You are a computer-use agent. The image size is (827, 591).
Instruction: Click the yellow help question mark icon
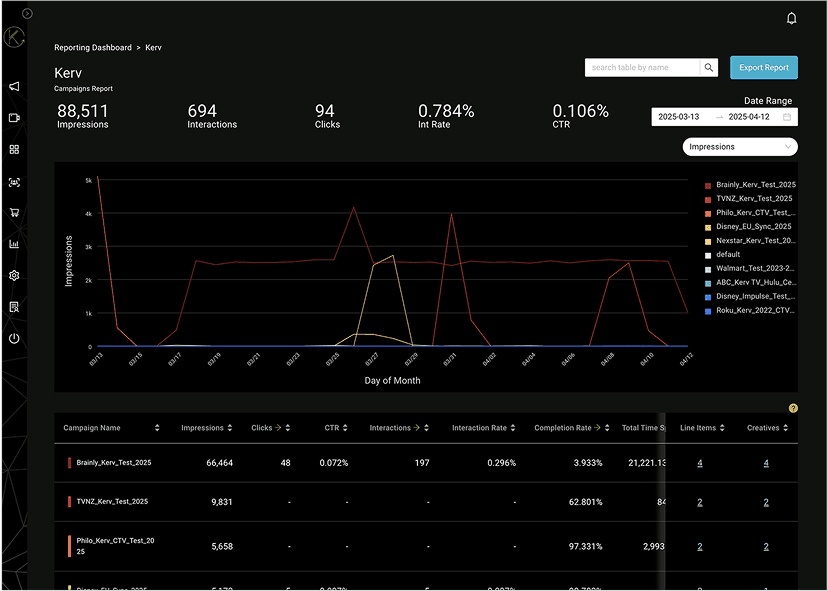(793, 408)
